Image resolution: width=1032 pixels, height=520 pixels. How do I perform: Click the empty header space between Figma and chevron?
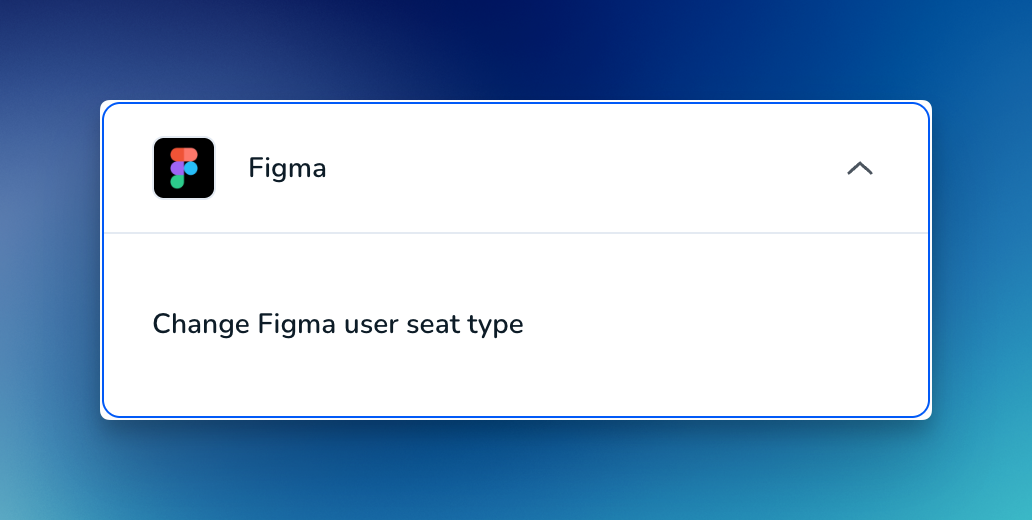click(586, 169)
